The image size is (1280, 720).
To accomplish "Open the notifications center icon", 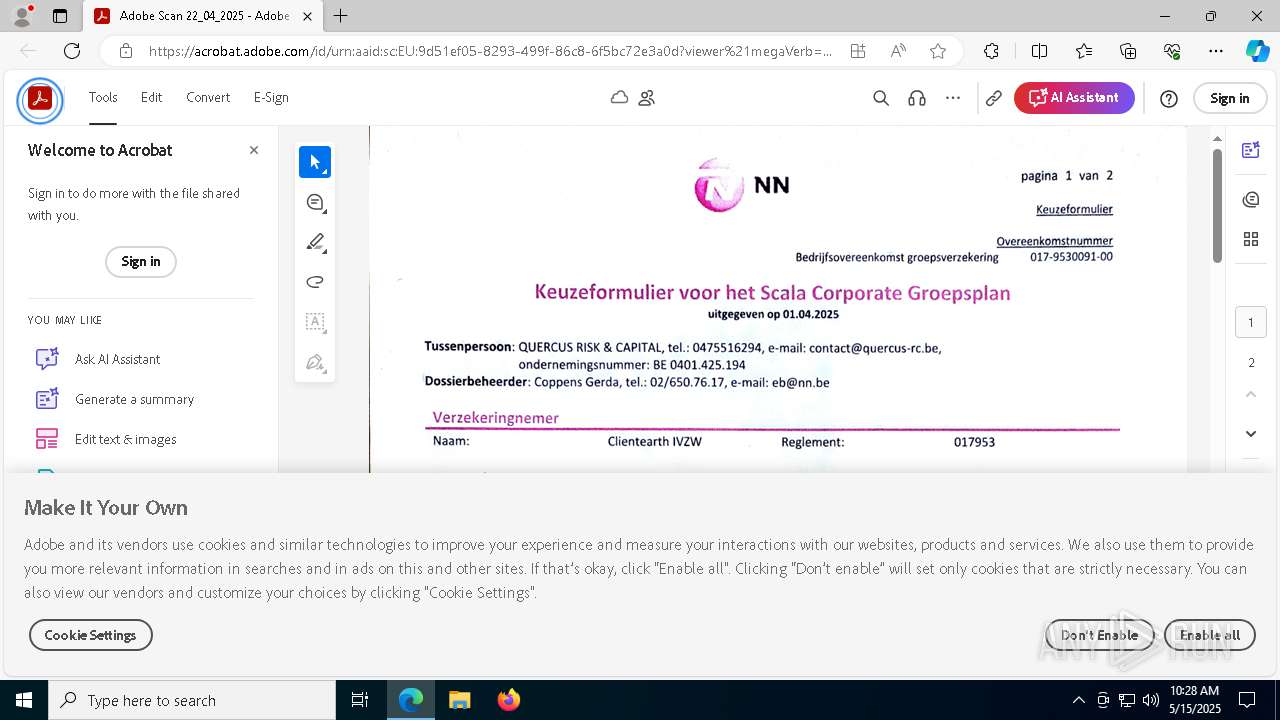I will [x=1247, y=700].
